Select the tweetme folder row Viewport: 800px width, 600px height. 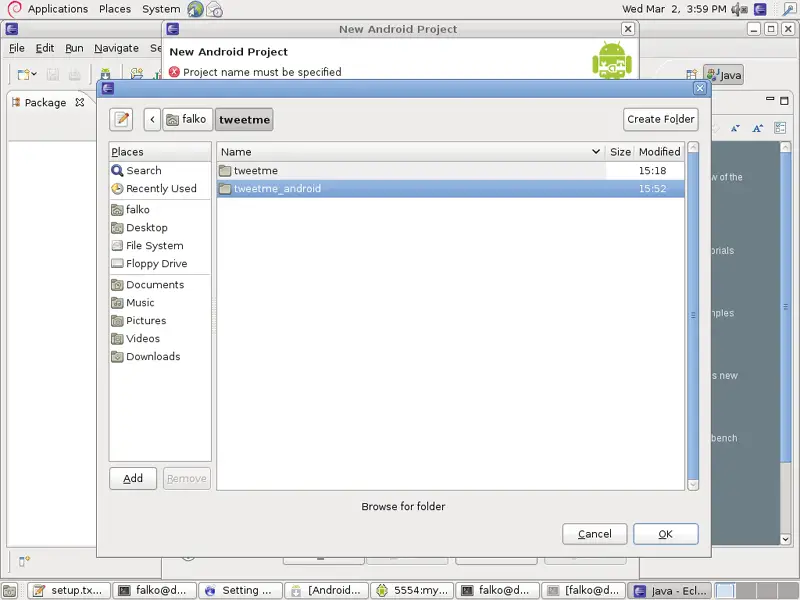(x=451, y=170)
